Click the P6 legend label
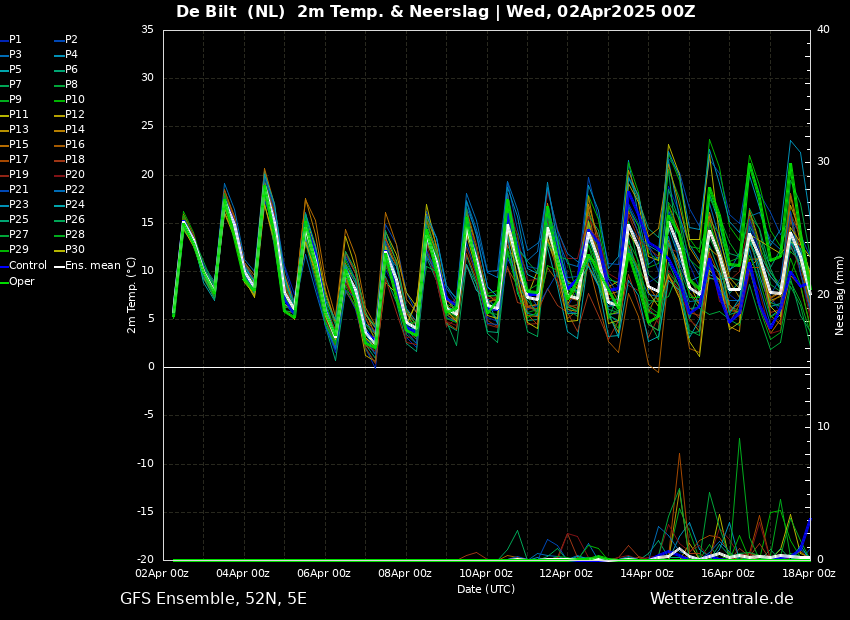850x620 pixels. pyautogui.click(x=67, y=69)
